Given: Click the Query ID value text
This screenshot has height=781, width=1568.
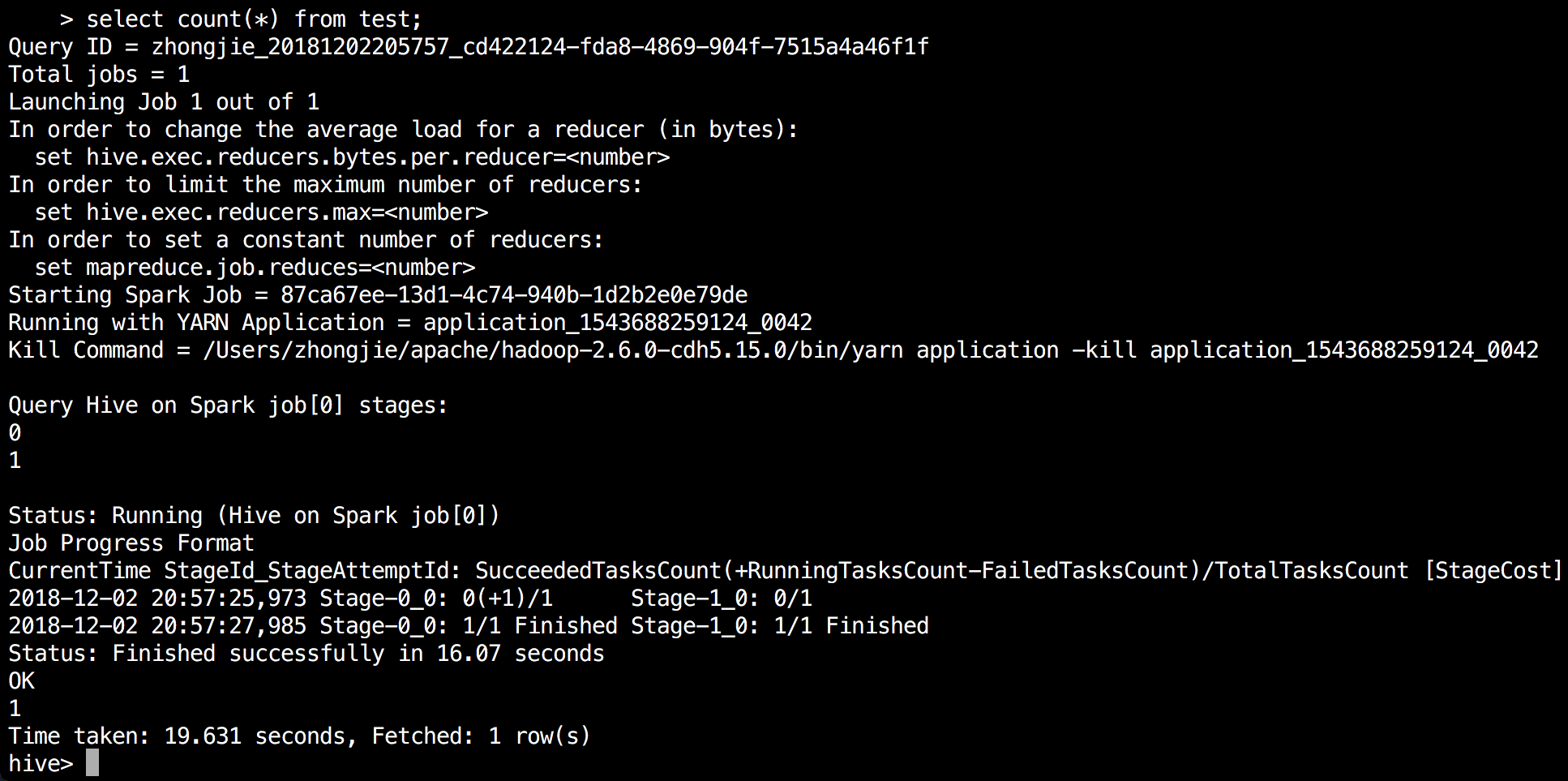Looking at the screenshot, I should click(x=540, y=47).
